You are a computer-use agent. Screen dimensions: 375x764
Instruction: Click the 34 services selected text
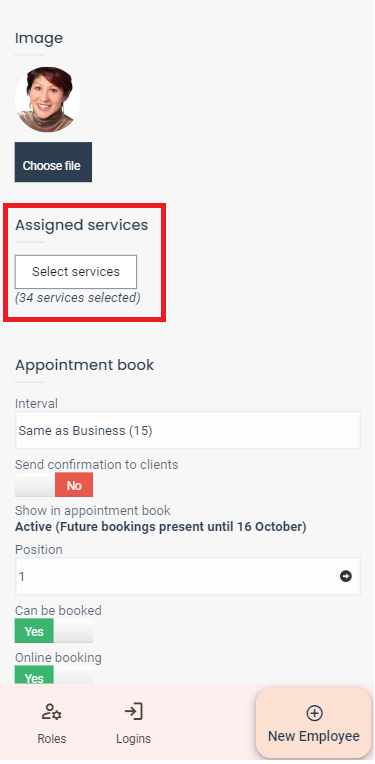point(77,297)
